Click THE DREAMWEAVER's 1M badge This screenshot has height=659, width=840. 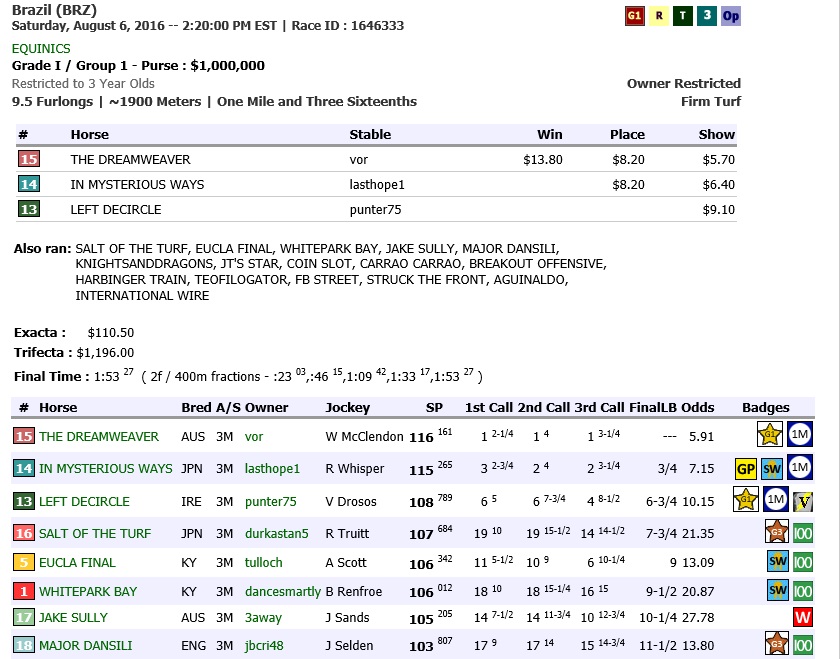pos(800,434)
